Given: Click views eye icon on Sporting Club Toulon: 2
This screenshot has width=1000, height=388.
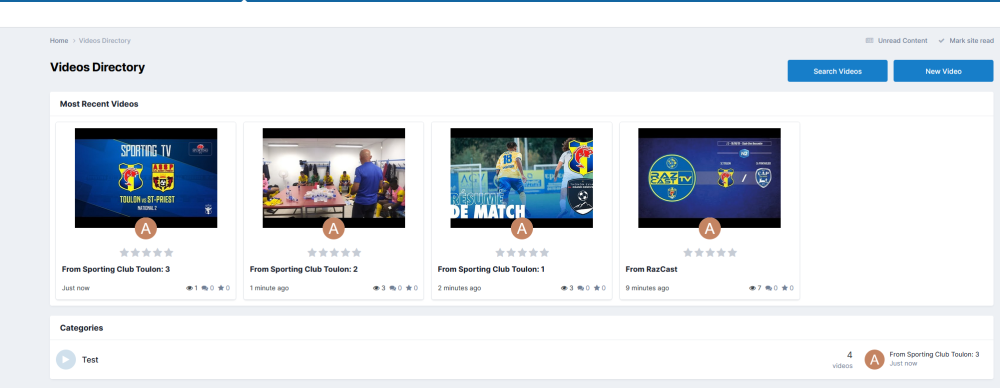Looking at the screenshot, I should point(376,288).
